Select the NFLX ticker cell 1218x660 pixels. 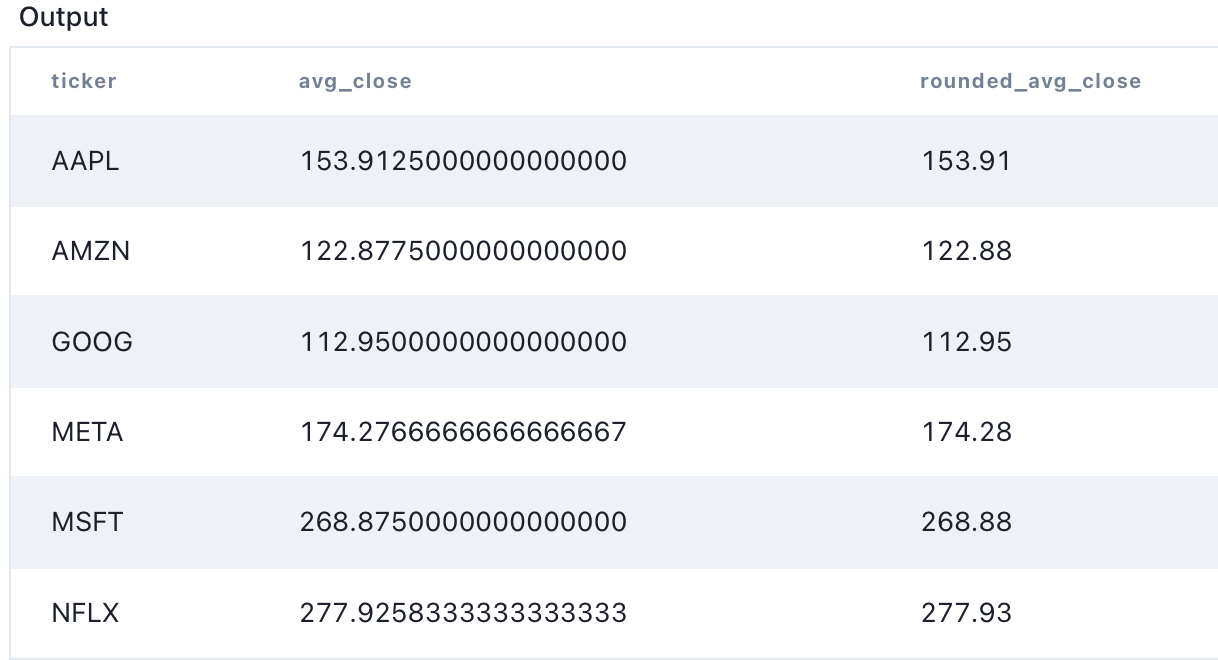tap(85, 612)
